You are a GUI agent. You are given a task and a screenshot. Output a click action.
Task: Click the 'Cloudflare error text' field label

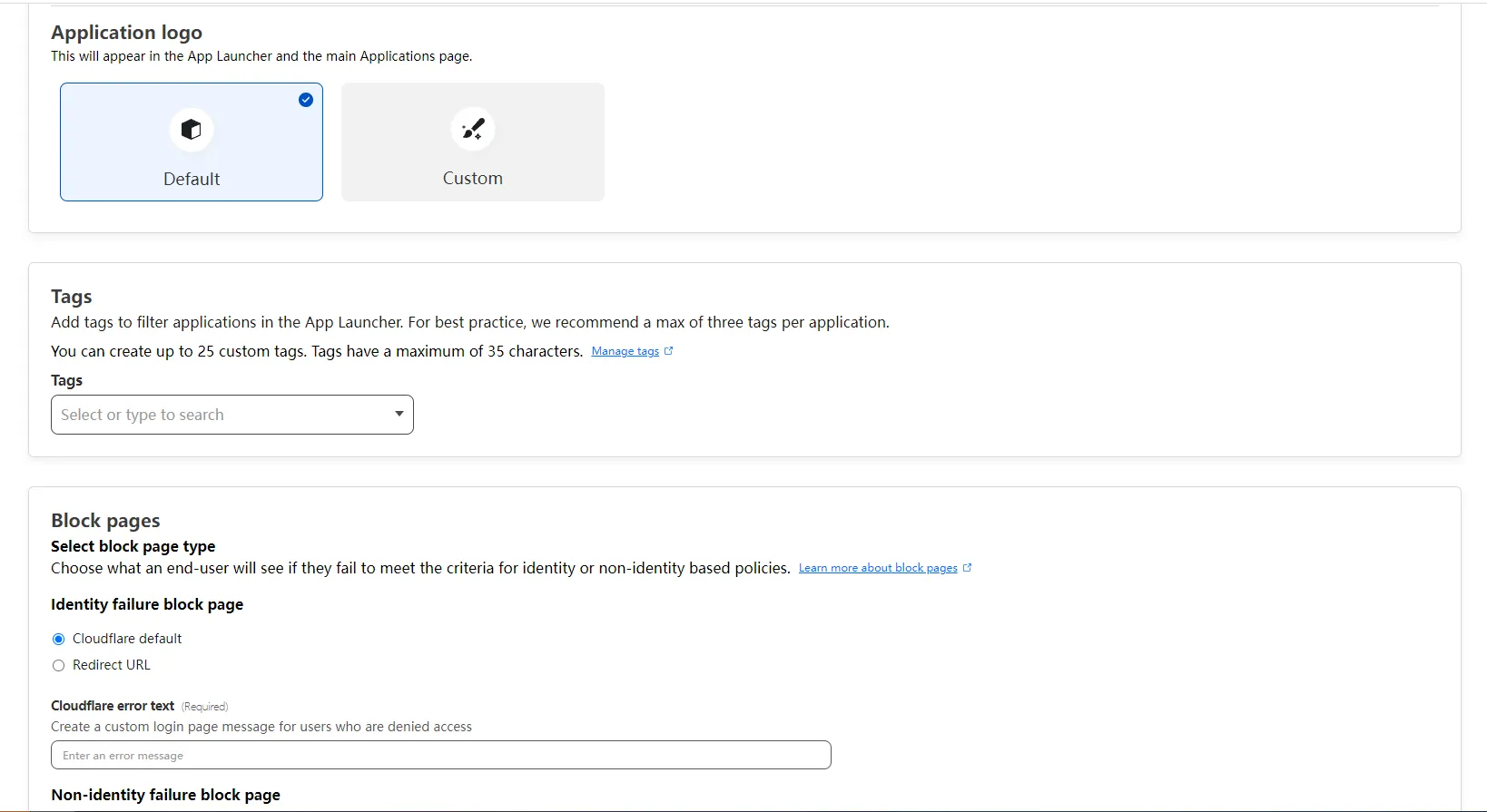pyautogui.click(x=113, y=706)
